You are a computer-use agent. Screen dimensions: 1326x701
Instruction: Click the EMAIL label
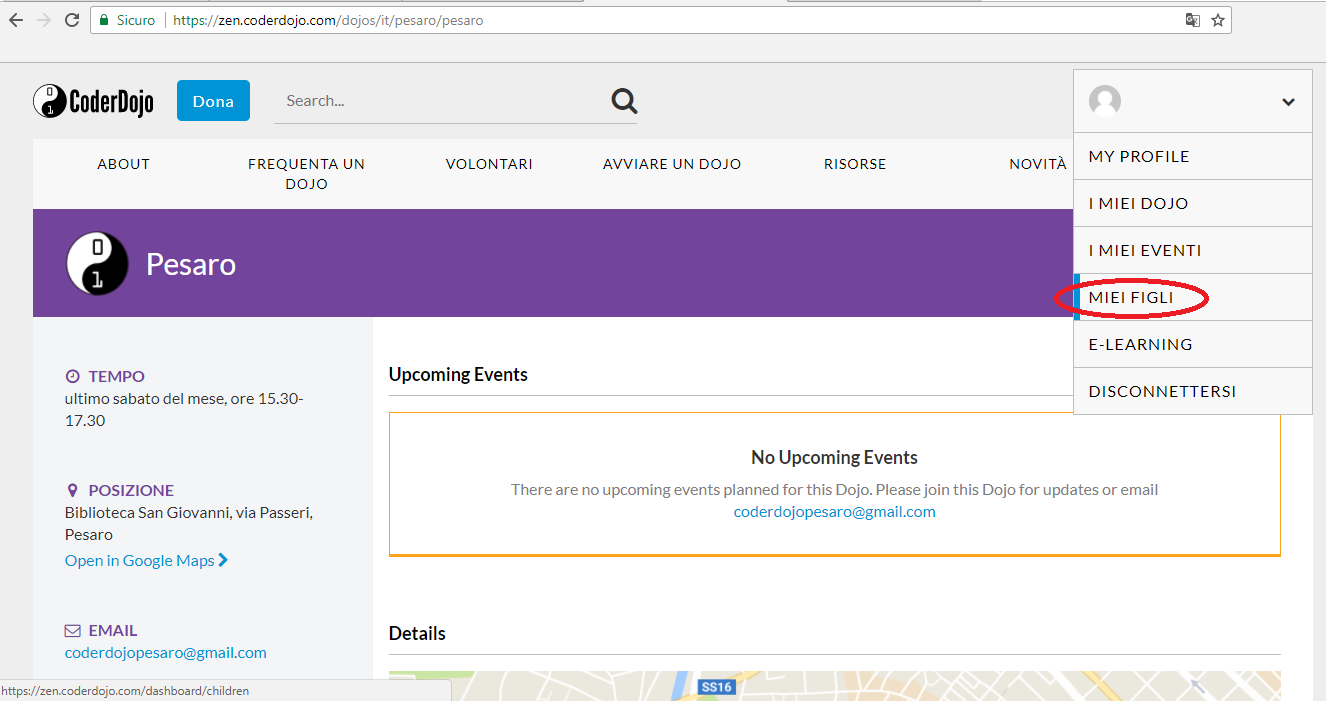[113, 631]
